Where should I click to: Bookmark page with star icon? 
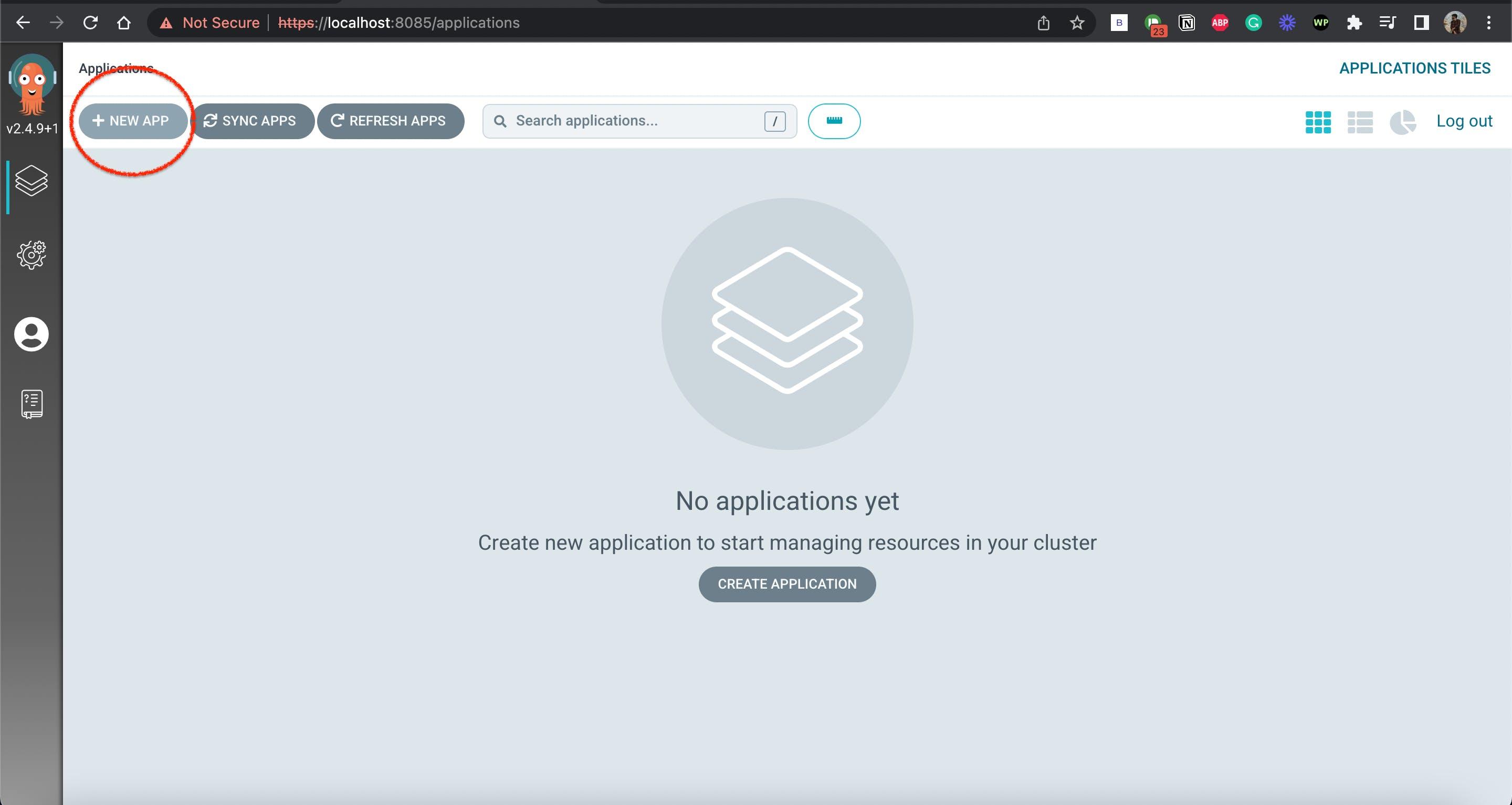(1076, 23)
